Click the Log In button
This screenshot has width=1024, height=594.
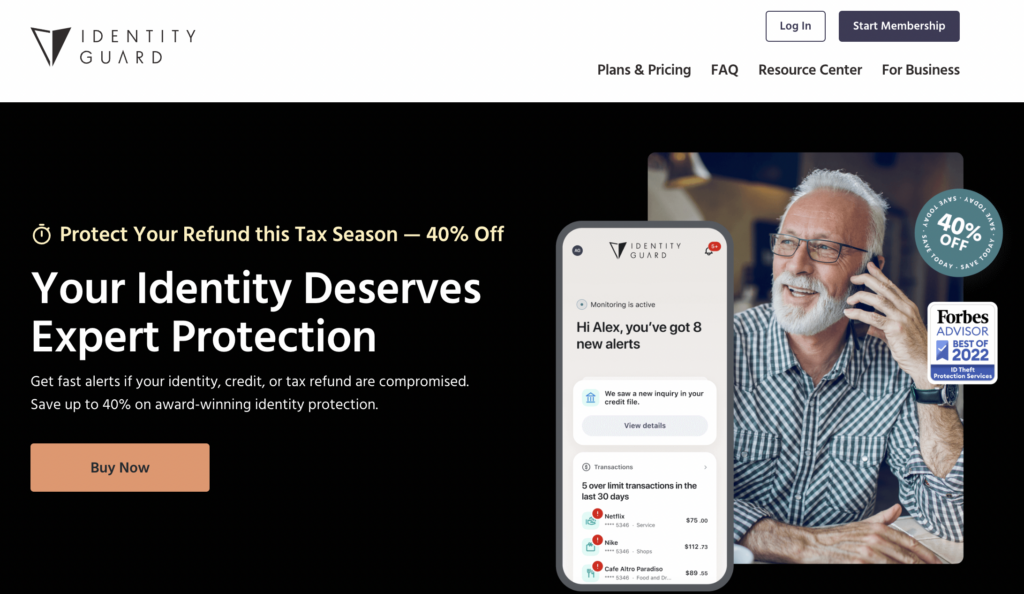click(x=795, y=26)
